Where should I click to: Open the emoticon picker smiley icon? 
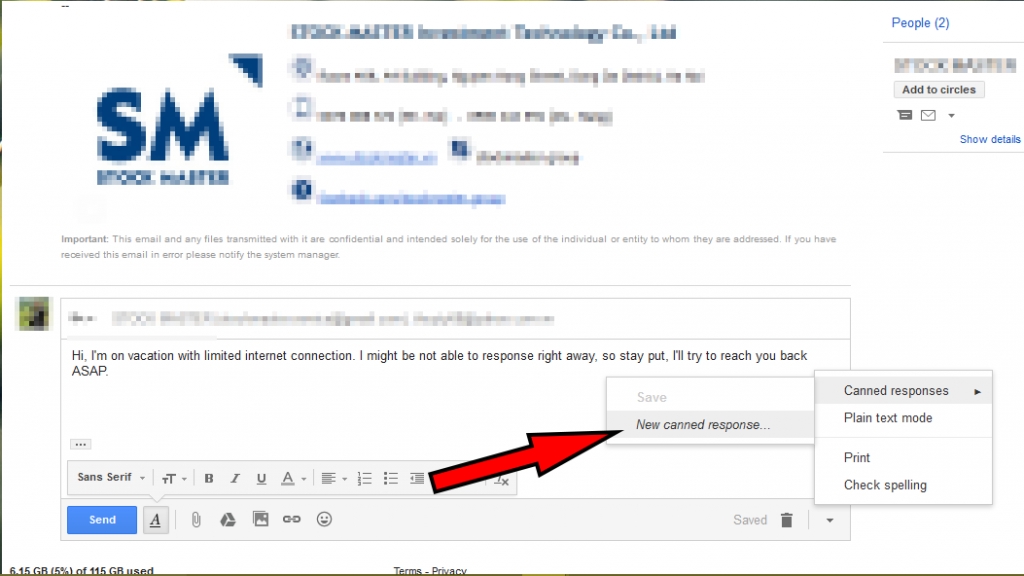(324, 519)
